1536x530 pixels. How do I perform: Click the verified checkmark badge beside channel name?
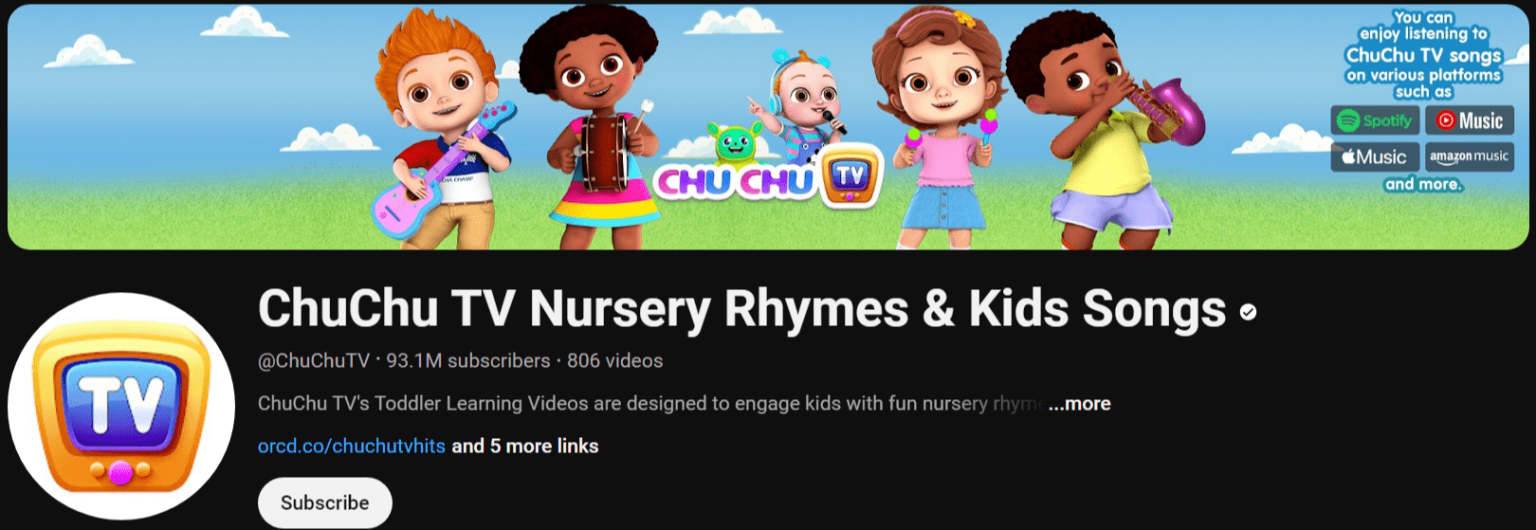click(x=1247, y=312)
